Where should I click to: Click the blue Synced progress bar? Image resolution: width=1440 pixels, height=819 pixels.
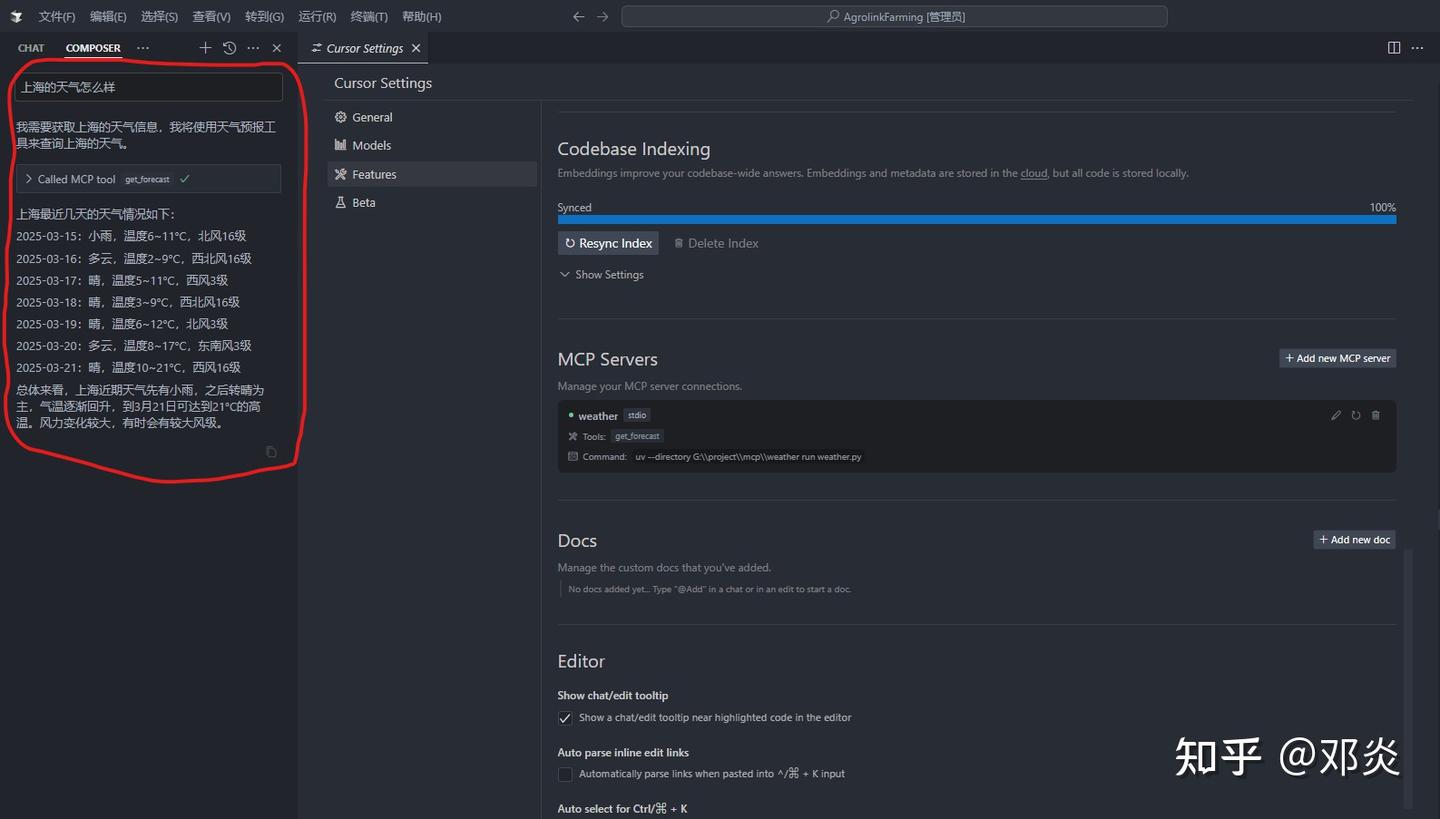[x=976, y=220]
